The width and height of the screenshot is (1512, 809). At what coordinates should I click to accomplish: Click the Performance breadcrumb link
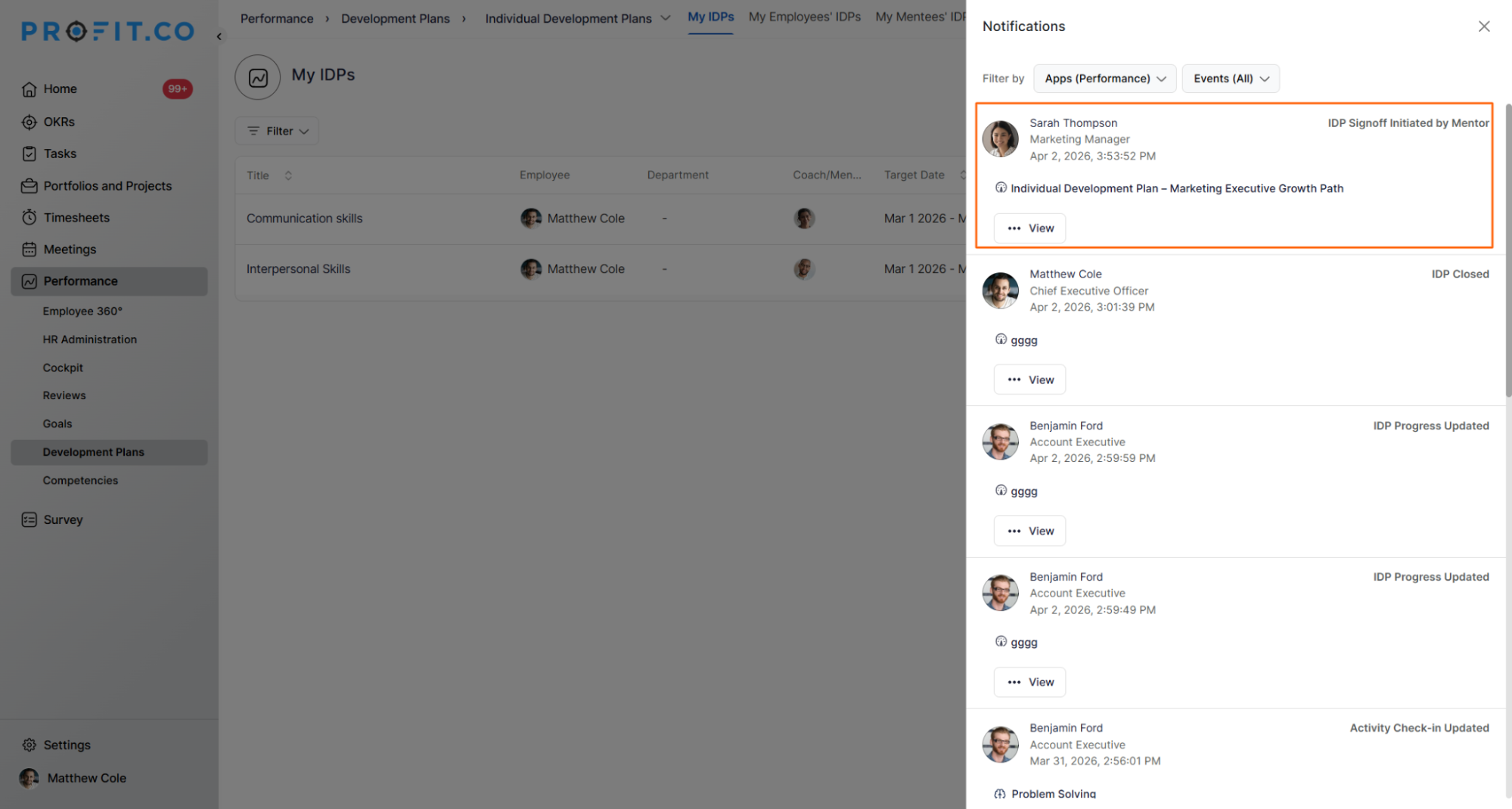277,18
